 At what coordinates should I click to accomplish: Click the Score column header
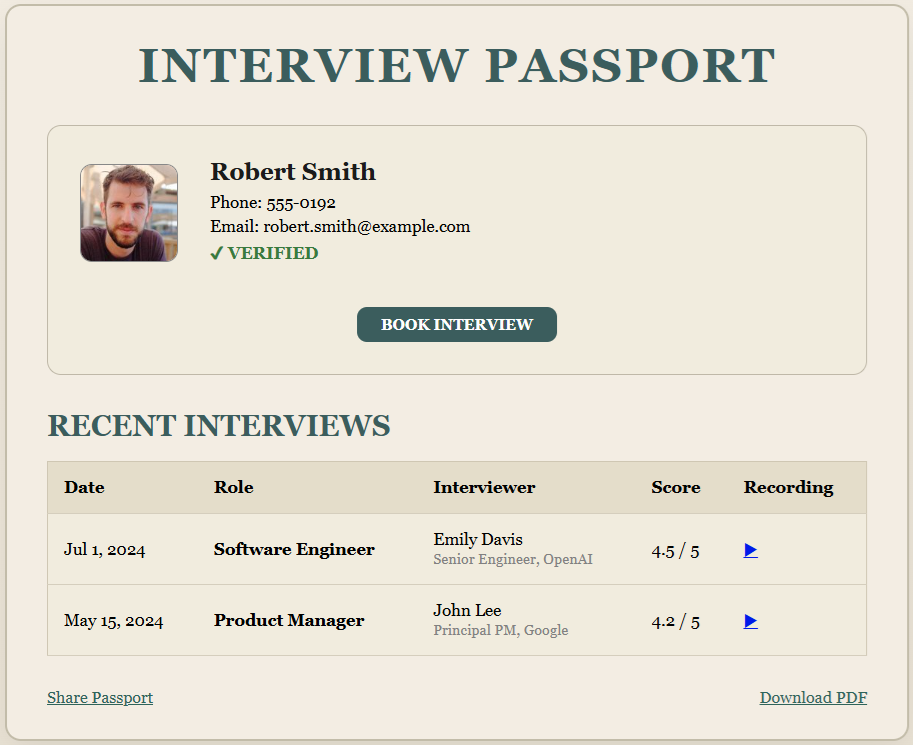pyautogui.click(x=675, y=488)
